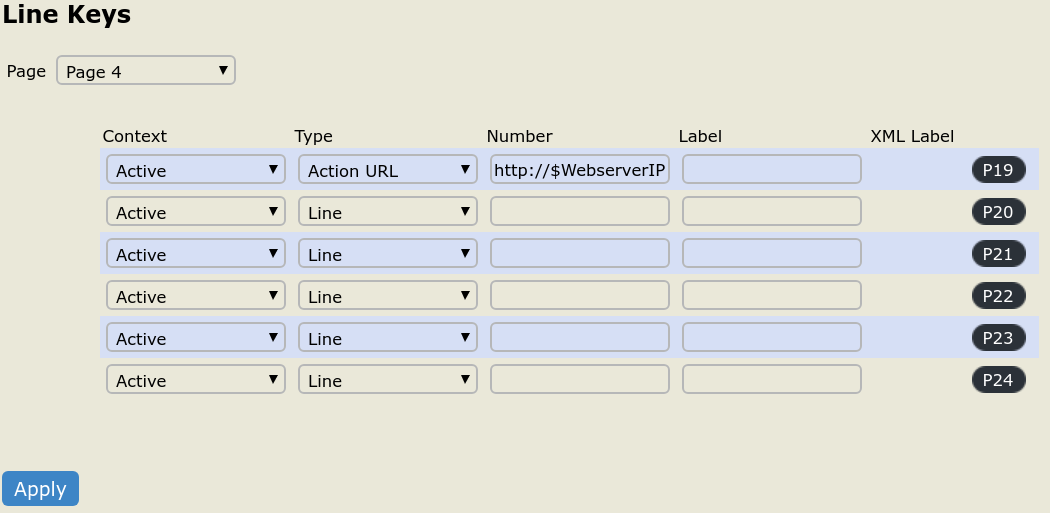
Task: Focus the Label field for P22
Action: click(x=771, y=296)
